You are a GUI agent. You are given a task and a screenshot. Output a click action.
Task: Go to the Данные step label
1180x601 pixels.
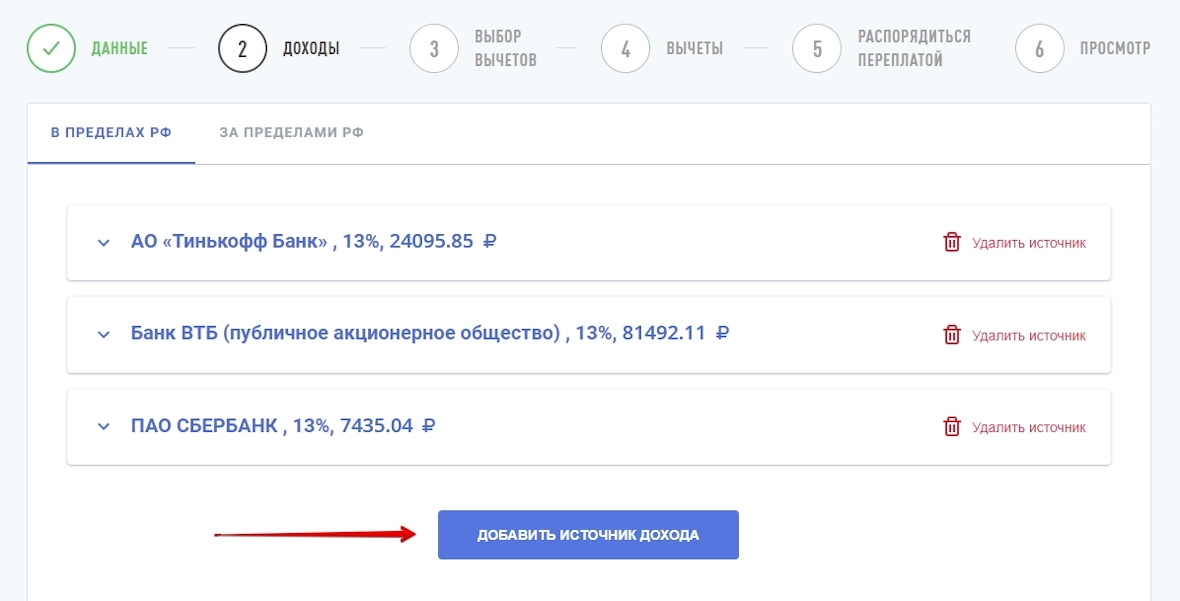tap(120, 48)
